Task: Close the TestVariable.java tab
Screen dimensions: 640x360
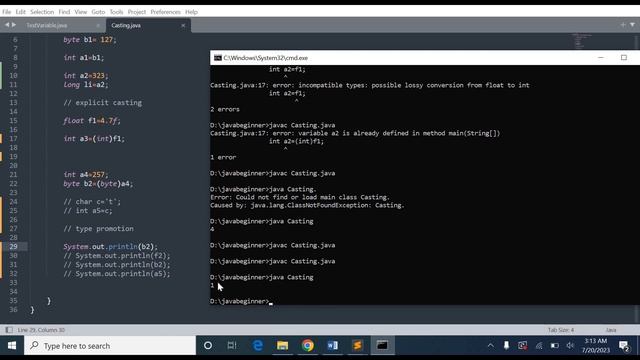Action: (x=98, y=25)
